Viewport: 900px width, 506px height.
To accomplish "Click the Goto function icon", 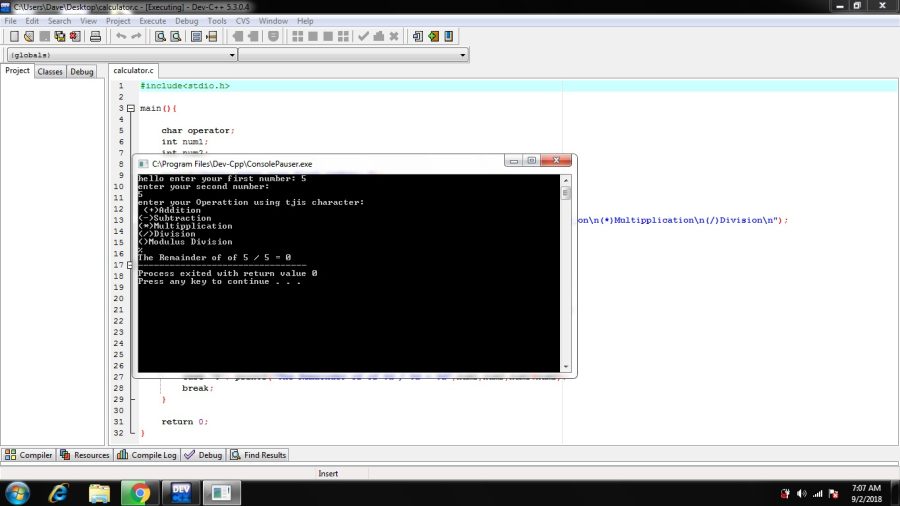I will 196,36.
